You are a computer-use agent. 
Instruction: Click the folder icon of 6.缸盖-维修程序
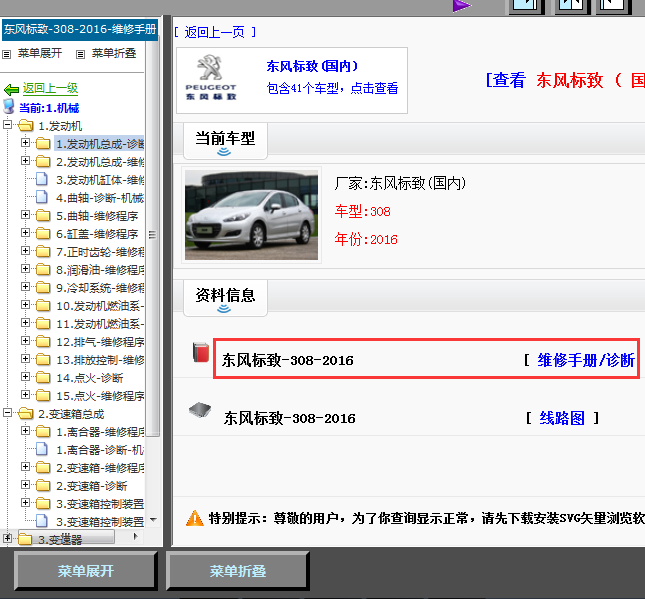[43, 233]
